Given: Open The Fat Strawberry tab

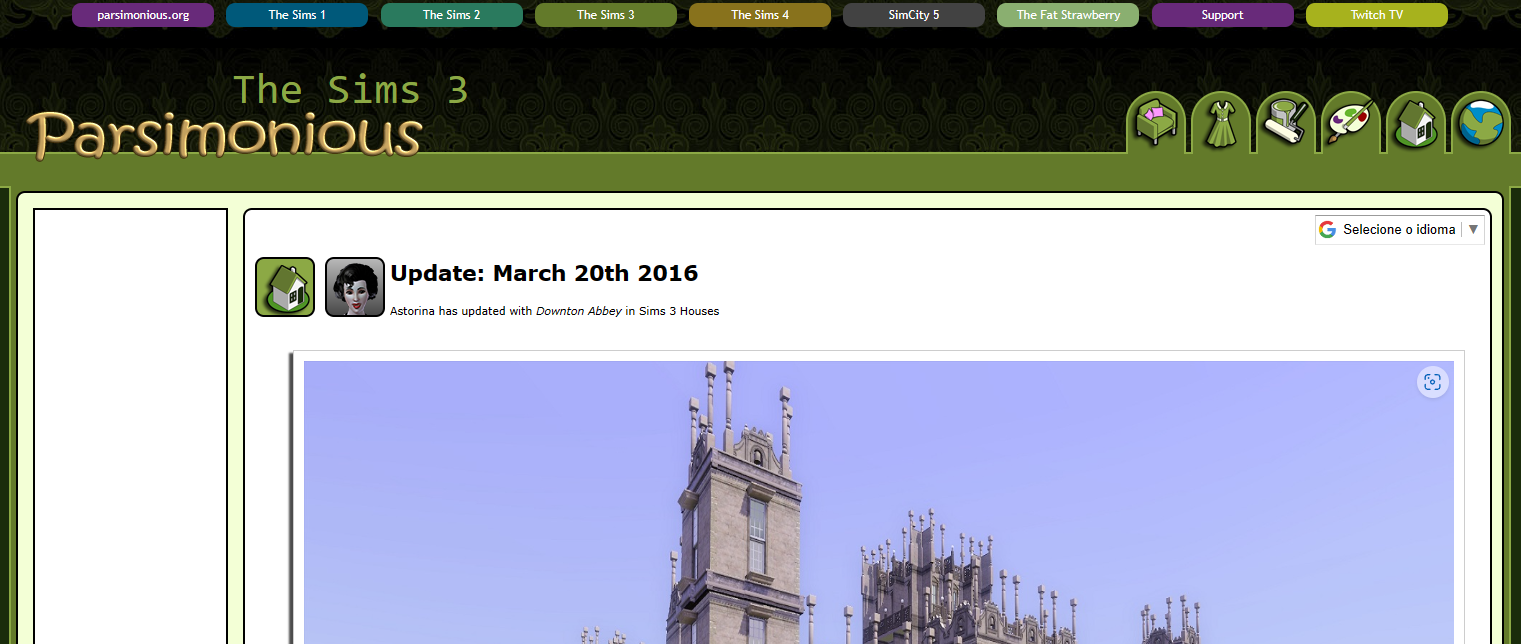Looking at the screenshot, I should click(1068, 15).
